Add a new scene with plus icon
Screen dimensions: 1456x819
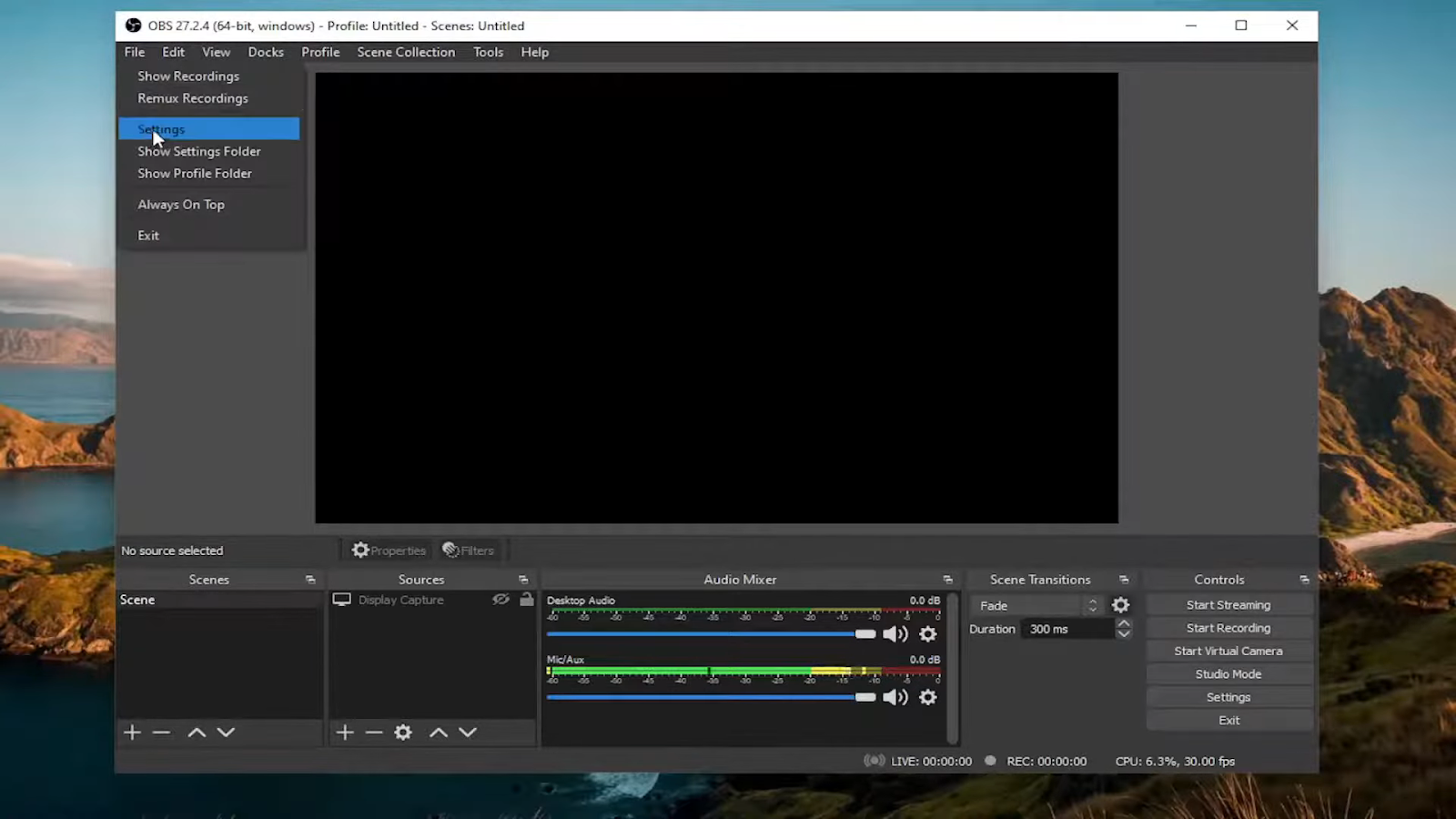click(131, 732)
